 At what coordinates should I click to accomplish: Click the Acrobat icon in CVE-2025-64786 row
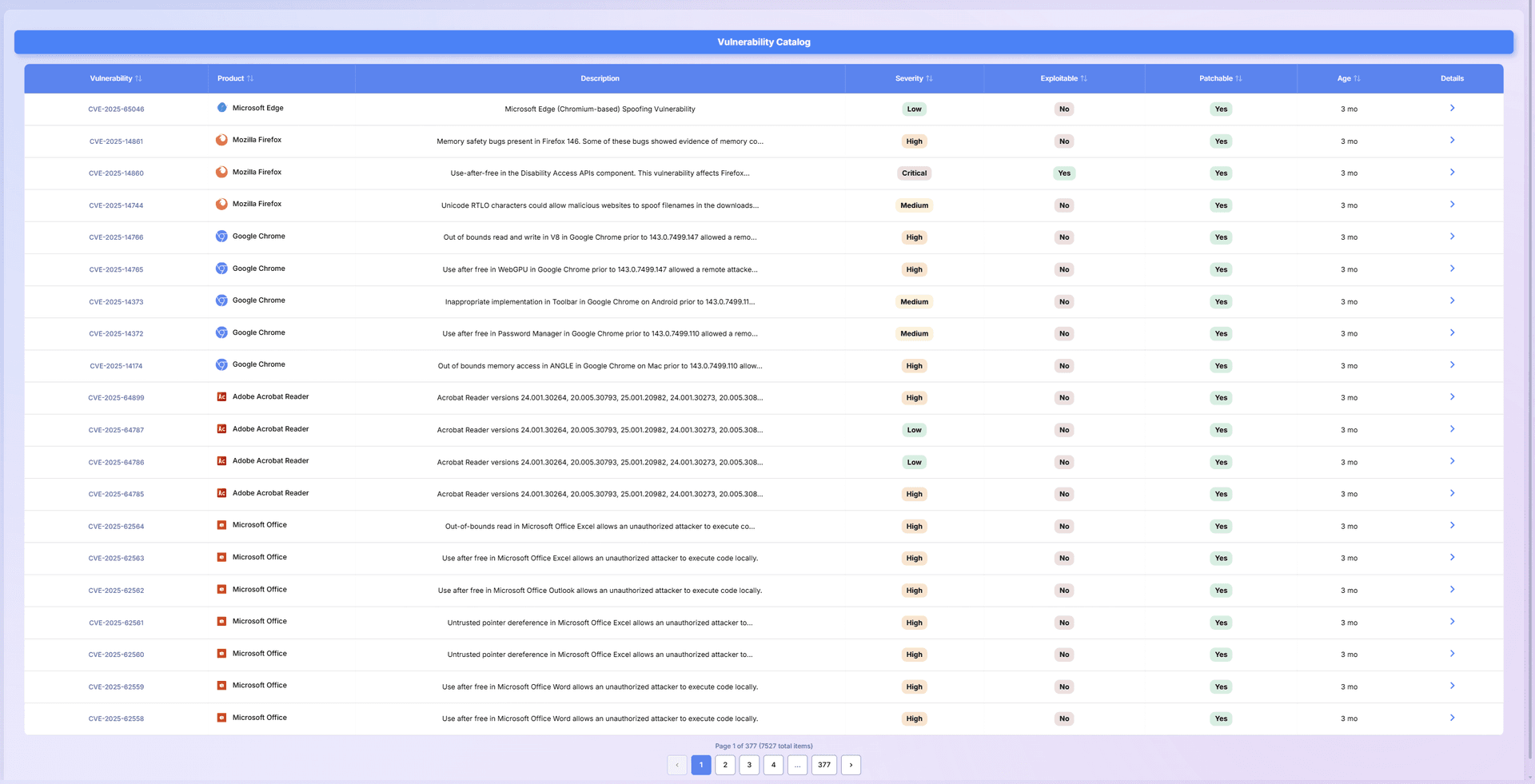pyautogui.click(x=221, y=461)
